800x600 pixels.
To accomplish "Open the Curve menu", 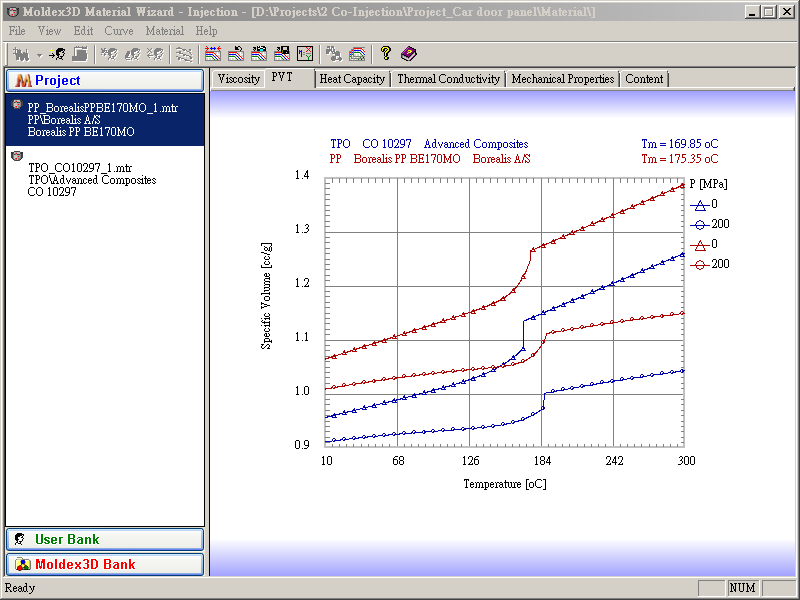I will click(119, 31).
